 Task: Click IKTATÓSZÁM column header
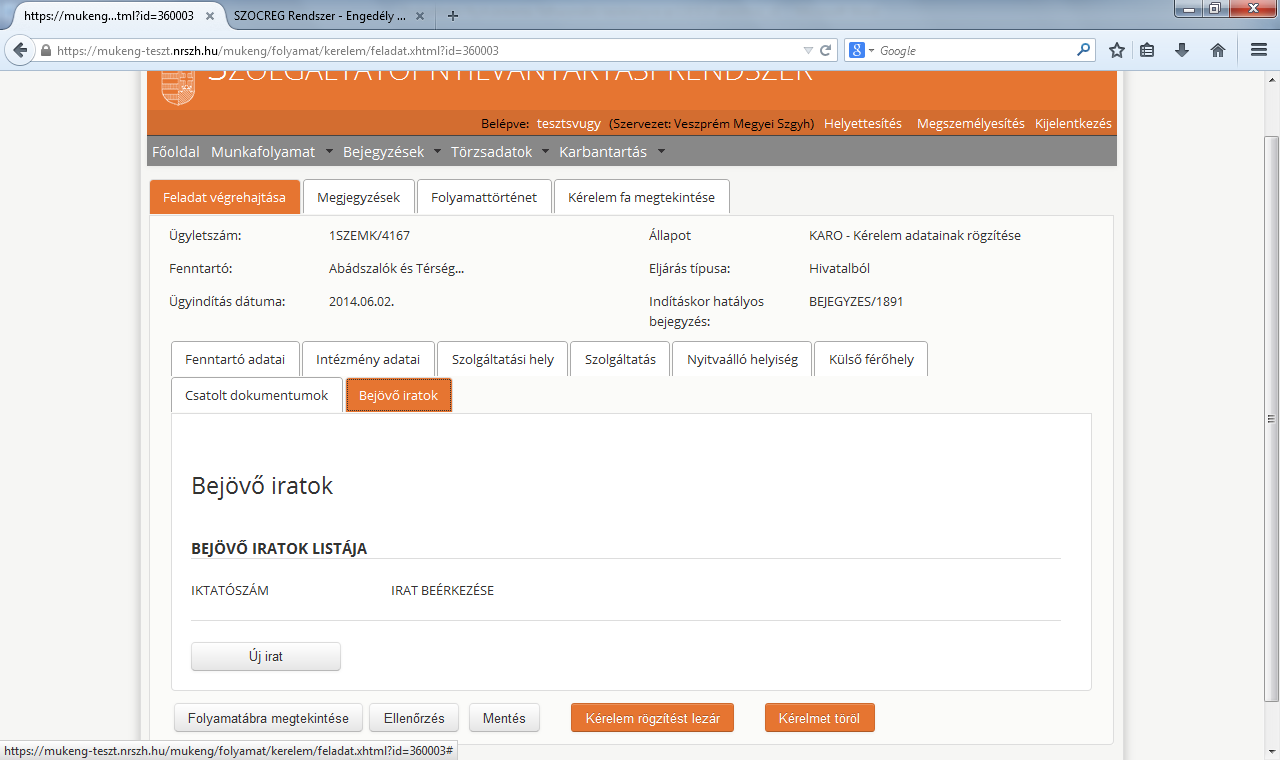point(230,590)
